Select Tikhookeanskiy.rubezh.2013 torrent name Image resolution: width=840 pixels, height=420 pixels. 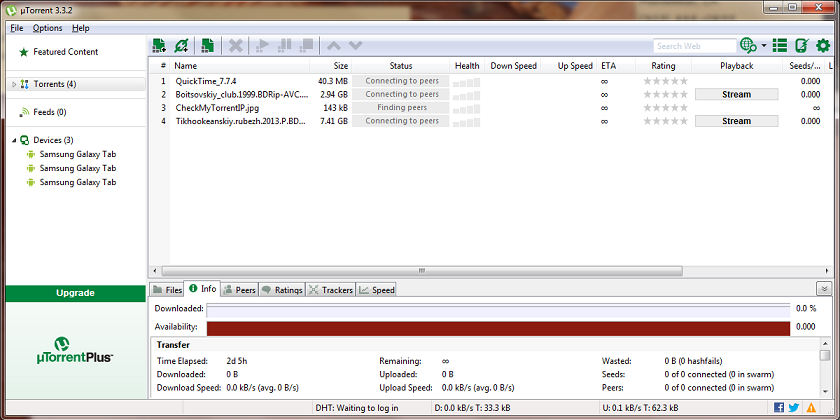click(241, 121)
